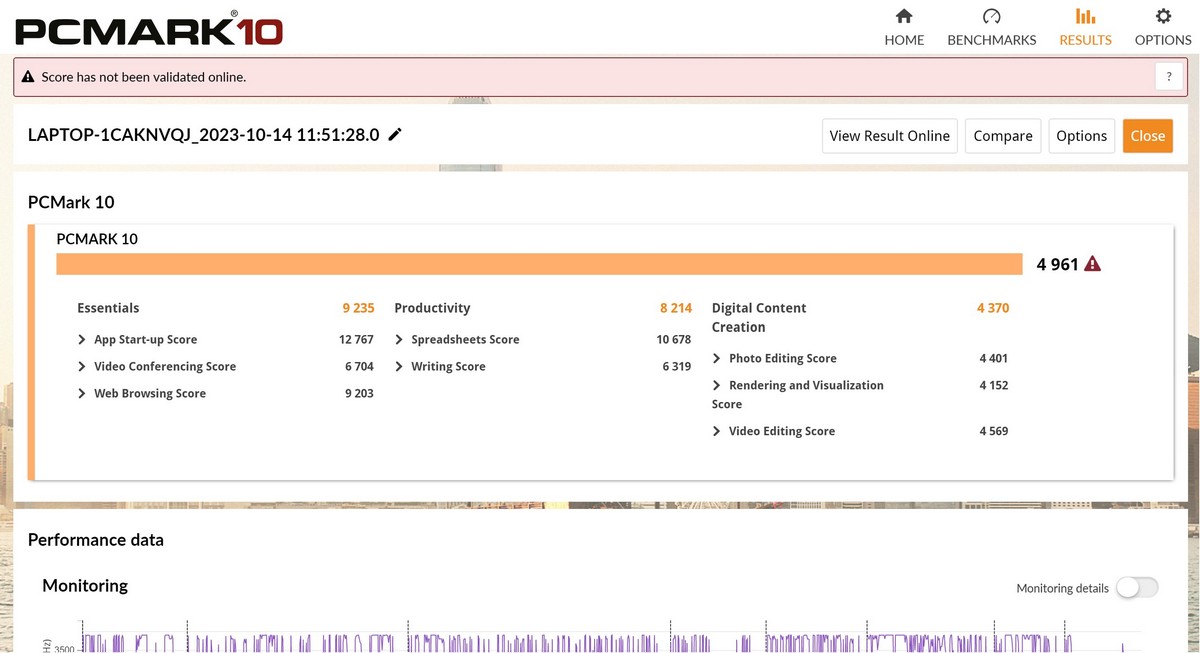Image resolution: width=1200 pixels, height=653 pixels.
Task: Click the PCMARK 10 label above the score bar
Action: click(x=97, y=239)
